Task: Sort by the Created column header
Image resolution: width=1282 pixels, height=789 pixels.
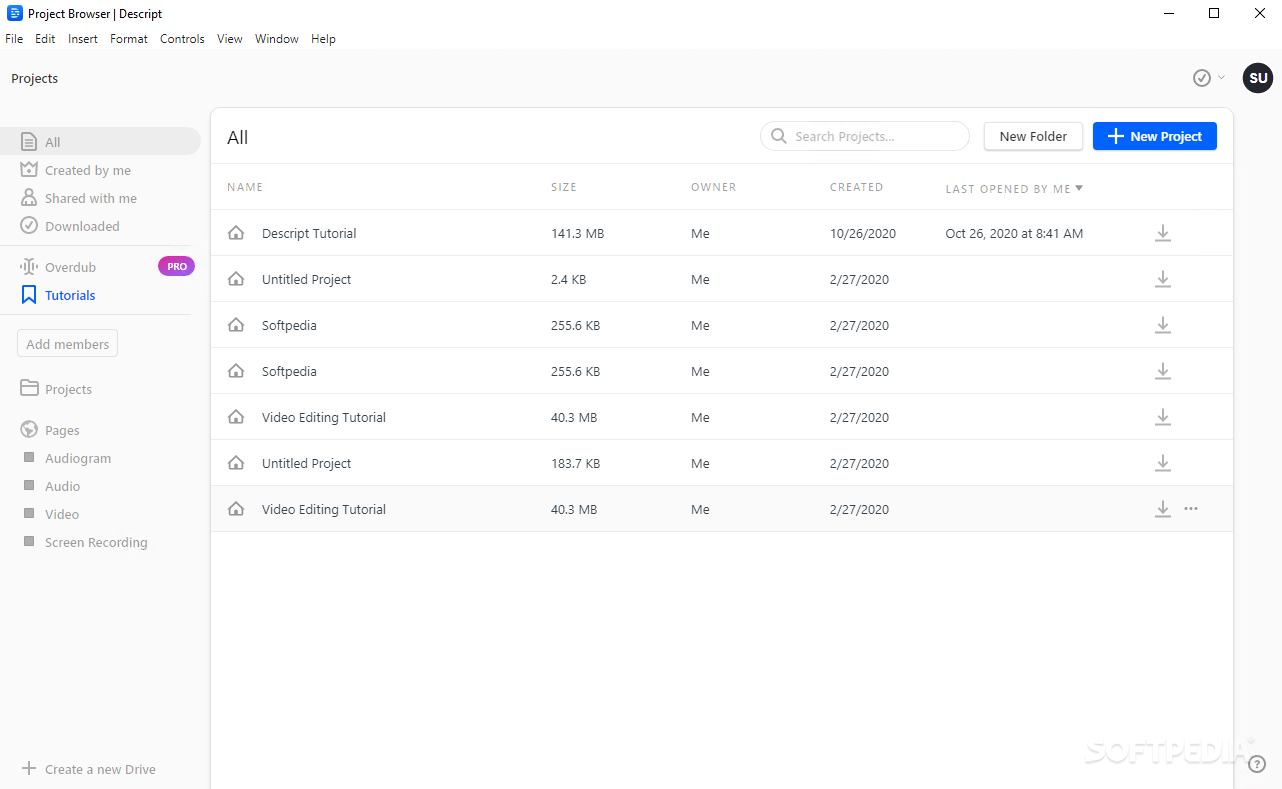Action: (856, 187)
